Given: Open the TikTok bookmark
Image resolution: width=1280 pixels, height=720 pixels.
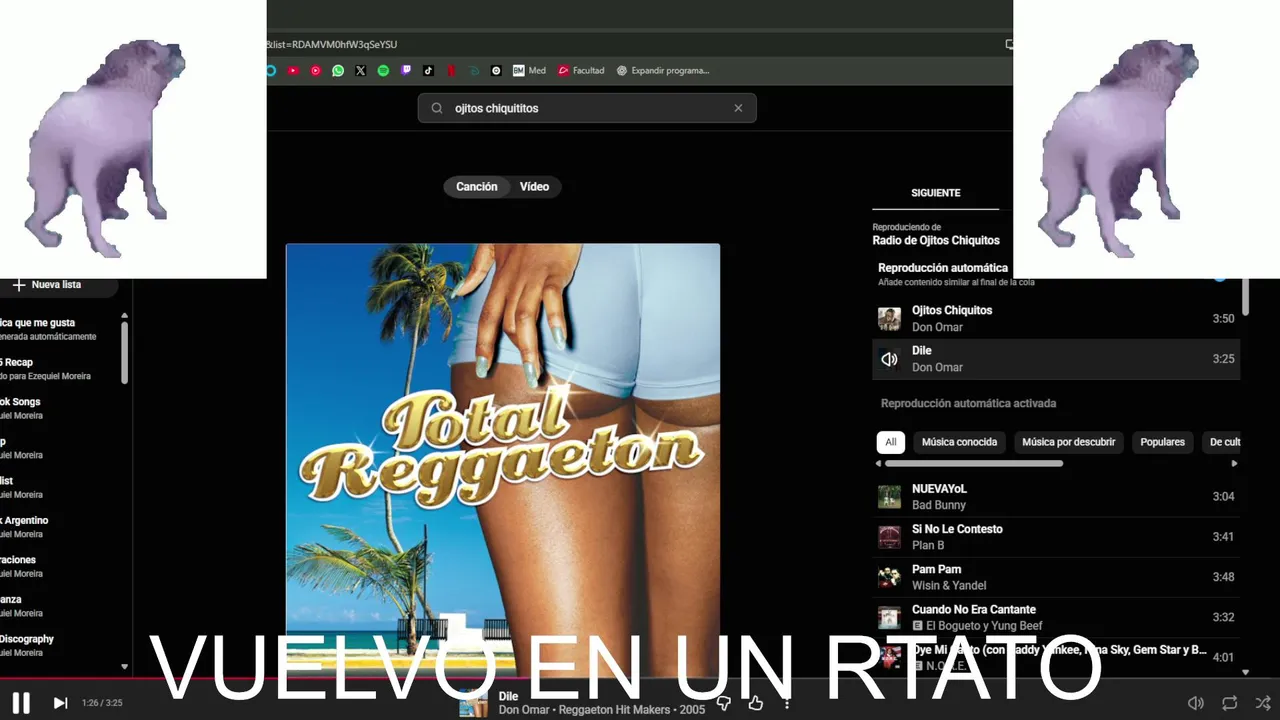Looking at the screenshot, I should 428,71.
